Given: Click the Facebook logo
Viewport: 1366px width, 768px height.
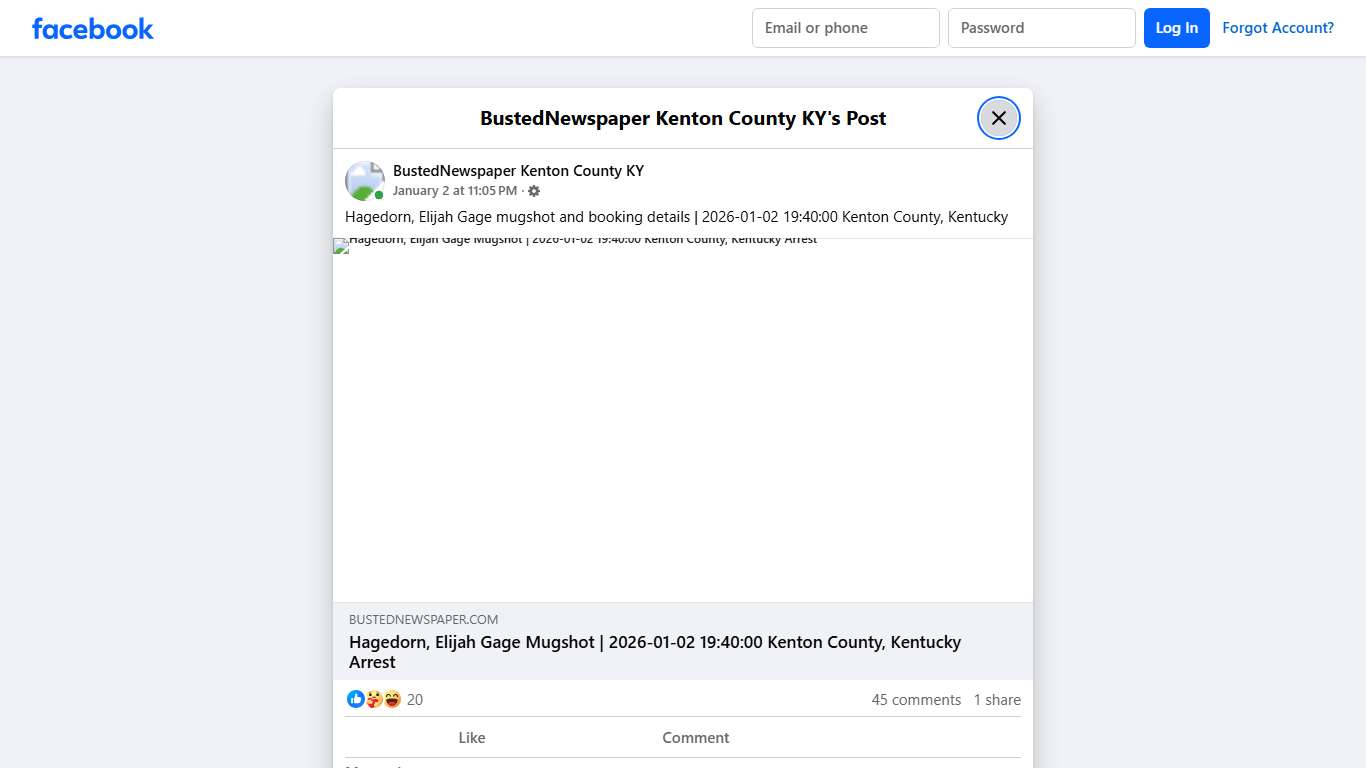Looking at the screenshot, I should tap(92, 28).
